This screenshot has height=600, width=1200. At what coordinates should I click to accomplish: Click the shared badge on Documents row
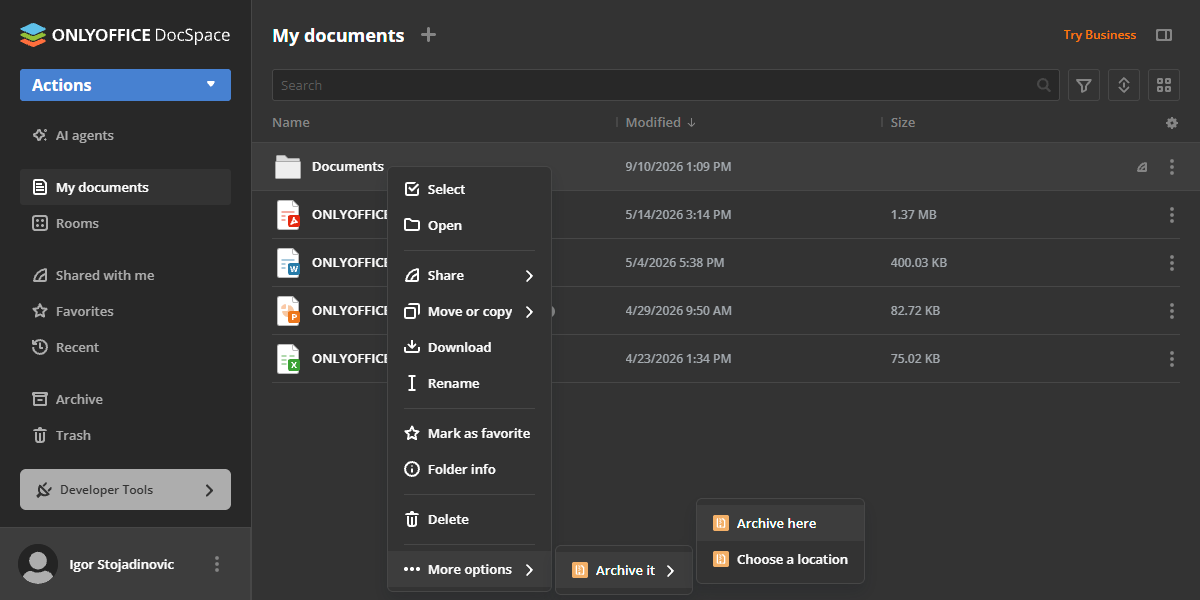[x=1142, y=168]
